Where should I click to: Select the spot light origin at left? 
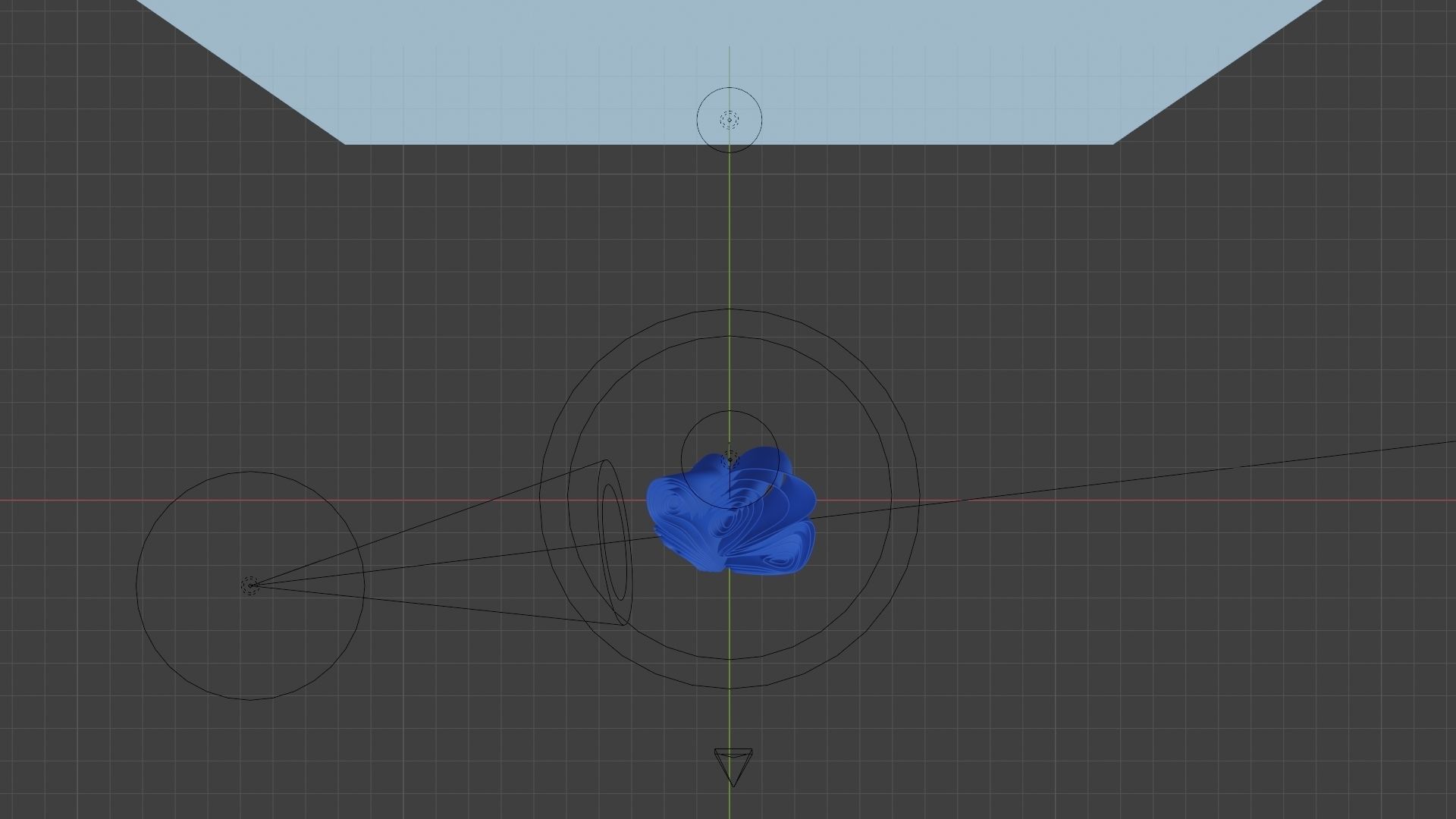(x=250, y=585)
